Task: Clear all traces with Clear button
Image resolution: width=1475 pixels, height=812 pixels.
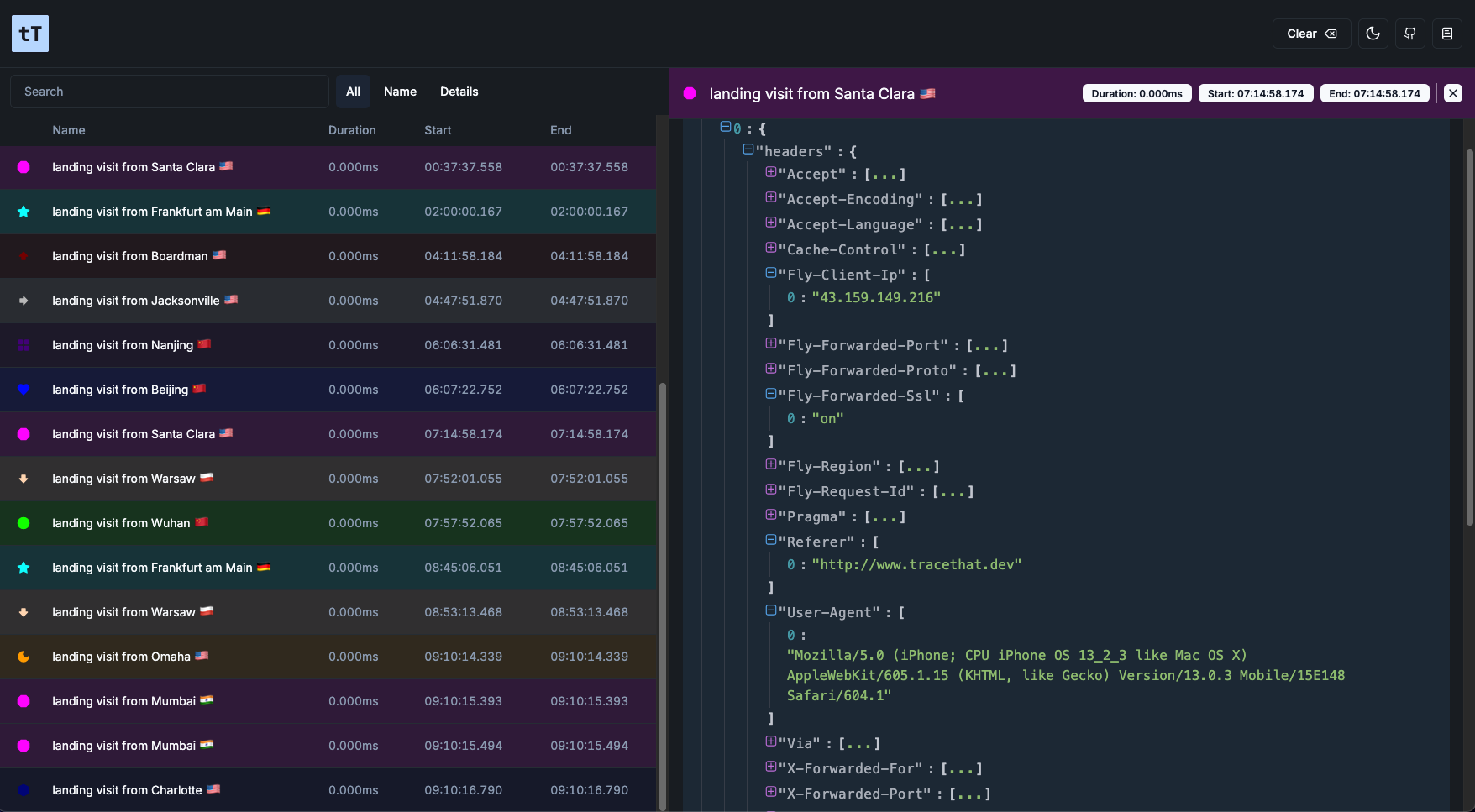Action: click(1312, 34)
